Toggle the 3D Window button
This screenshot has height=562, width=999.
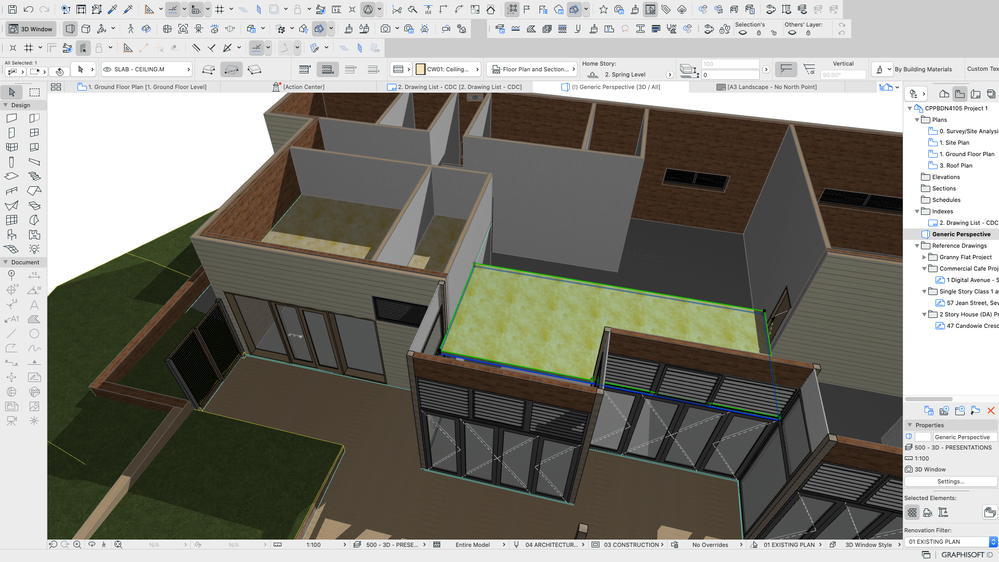[x=32, y=29]
